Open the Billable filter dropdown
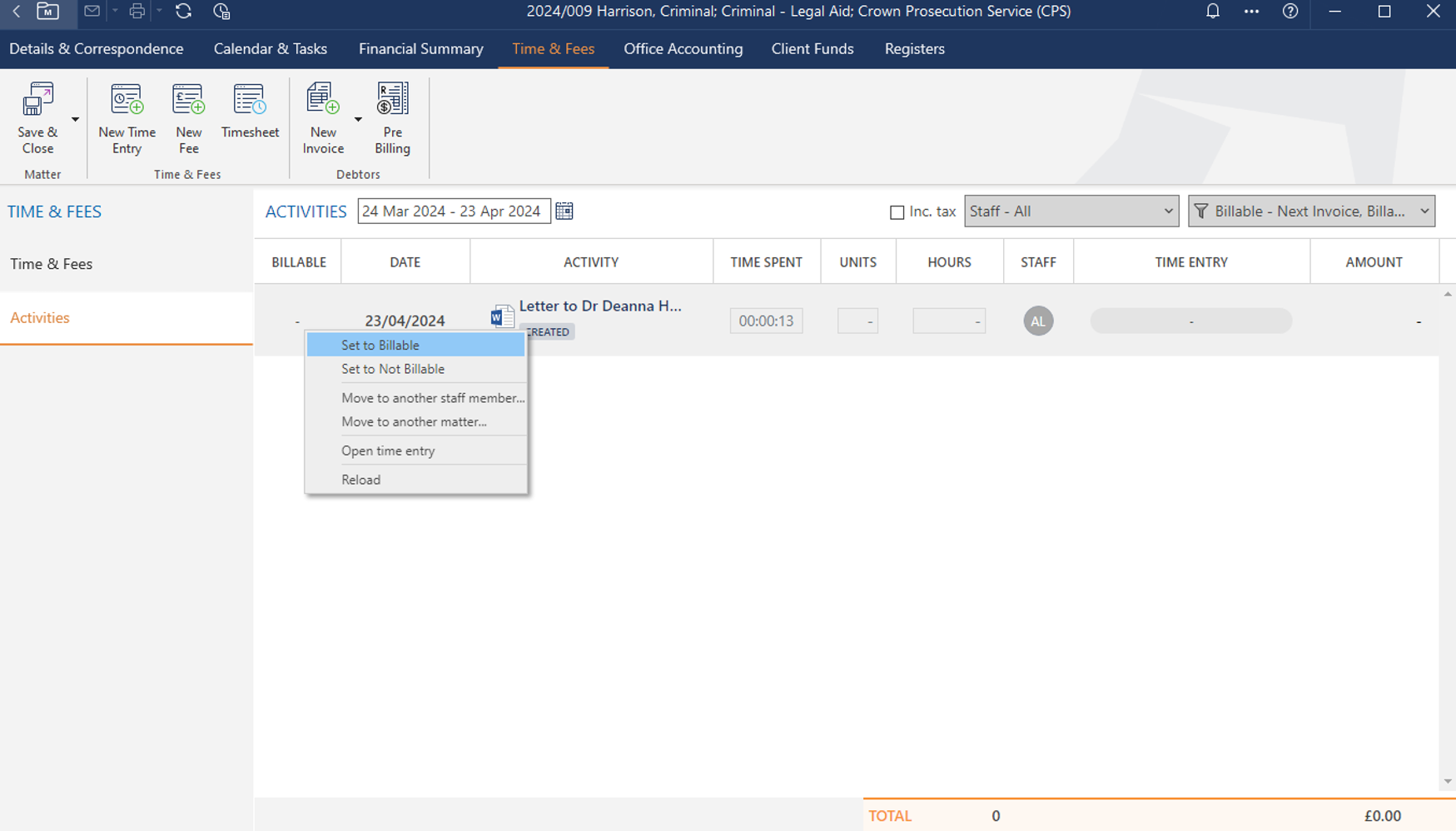Screen dimensions: 1456x831 pos(1311,211)
